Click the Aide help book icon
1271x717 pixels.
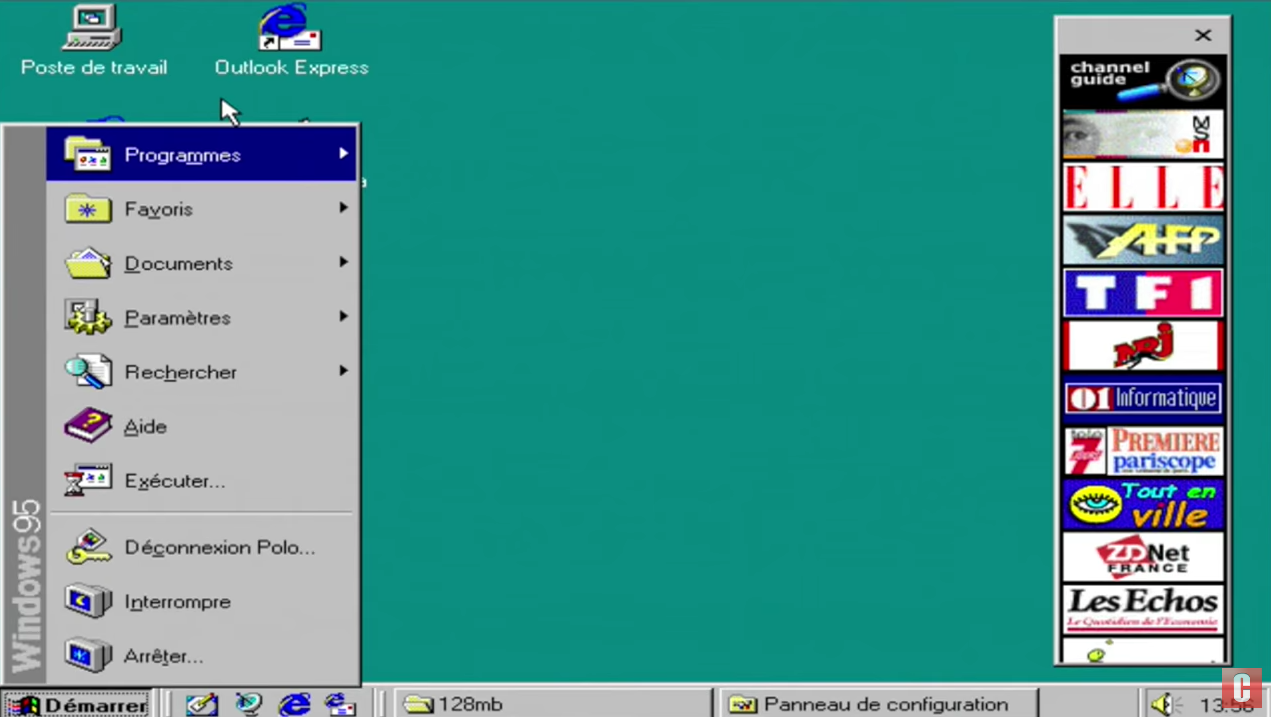[88, 426]
